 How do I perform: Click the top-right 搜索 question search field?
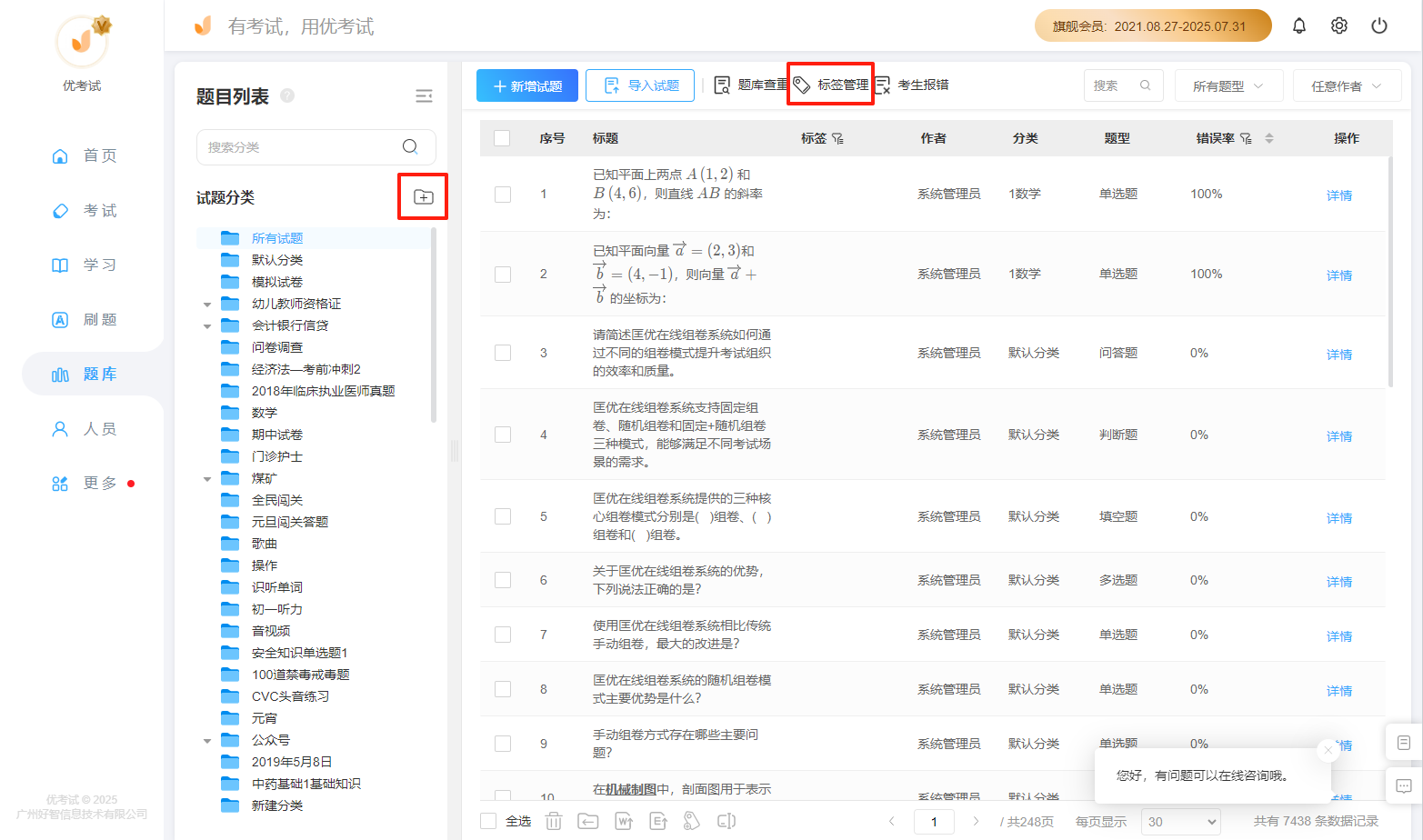pyautogui.click(x=1123, y=85)
